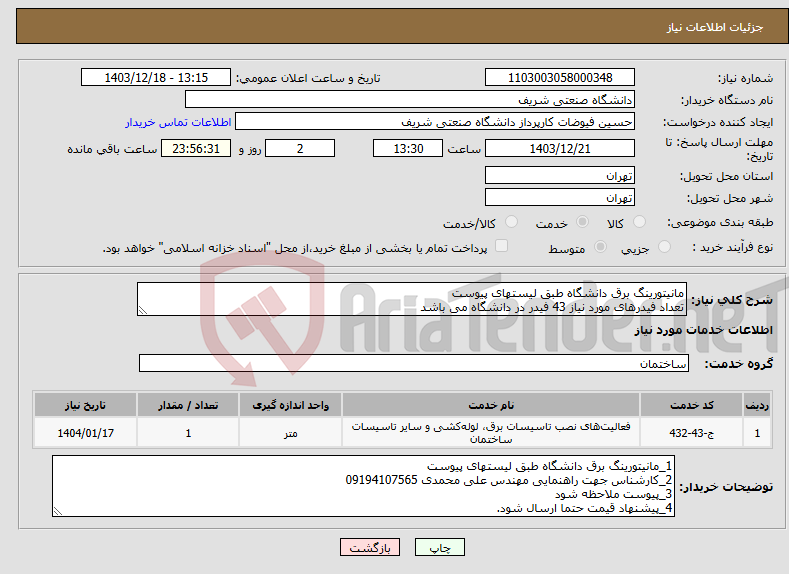Screen dimensions: 789x574
Task: Click the نام خدمت column header
Action: [491, 405]
